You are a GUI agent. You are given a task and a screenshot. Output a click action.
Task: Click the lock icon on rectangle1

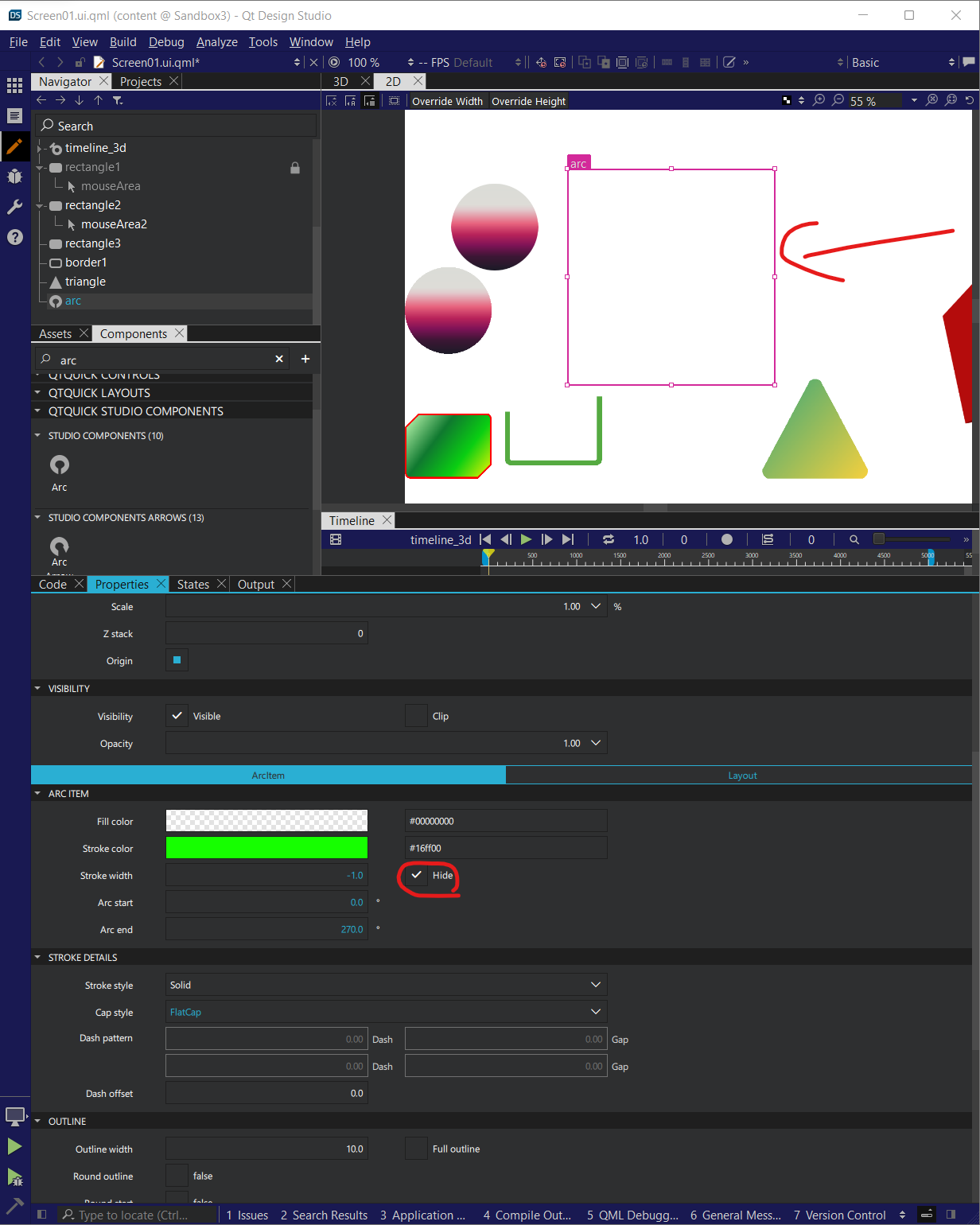click(295, 168)
